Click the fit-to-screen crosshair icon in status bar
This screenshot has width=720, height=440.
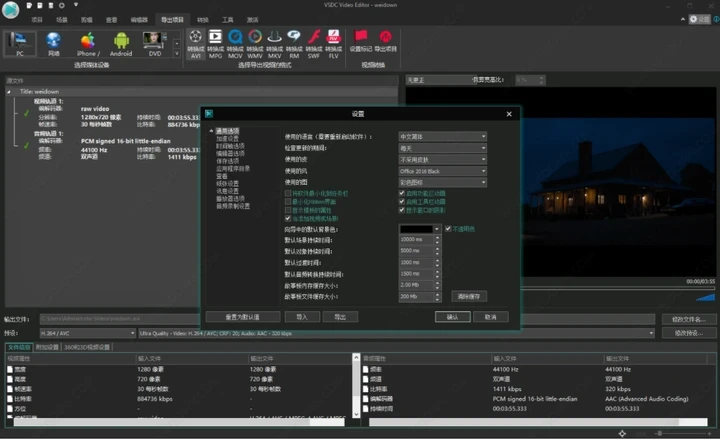622,434
